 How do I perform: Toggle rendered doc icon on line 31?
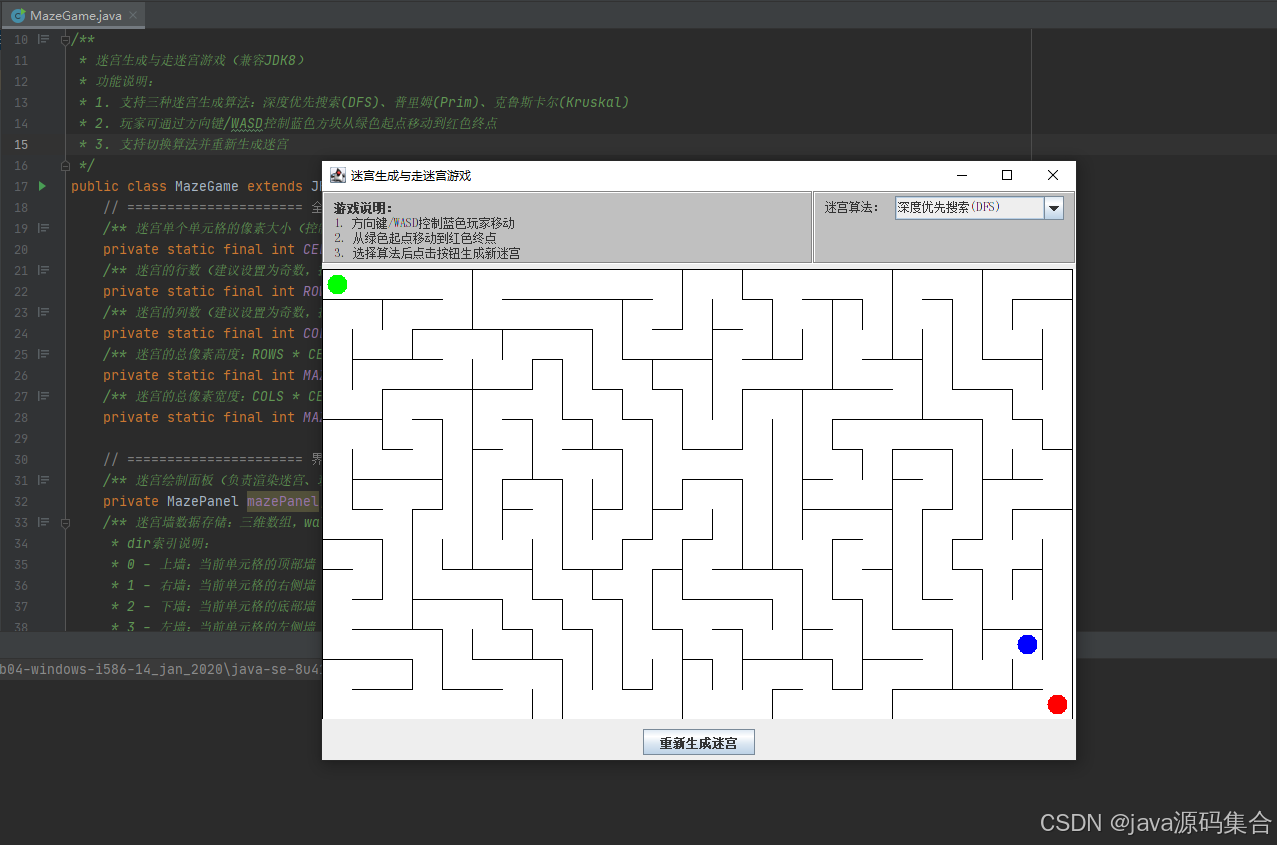click(43, 480)
